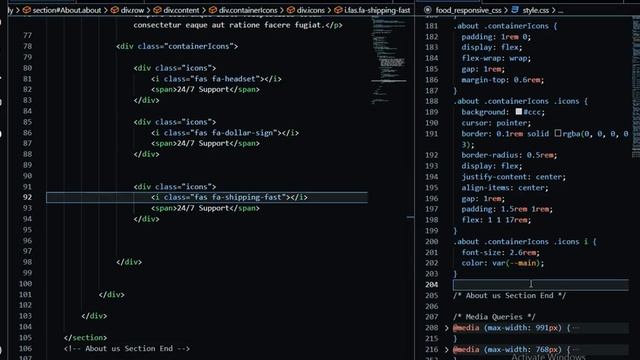Click the ".about .containerIcons {" selector on line 181
The height and width of the screenshot is (360, 640).
coord(505,26)
